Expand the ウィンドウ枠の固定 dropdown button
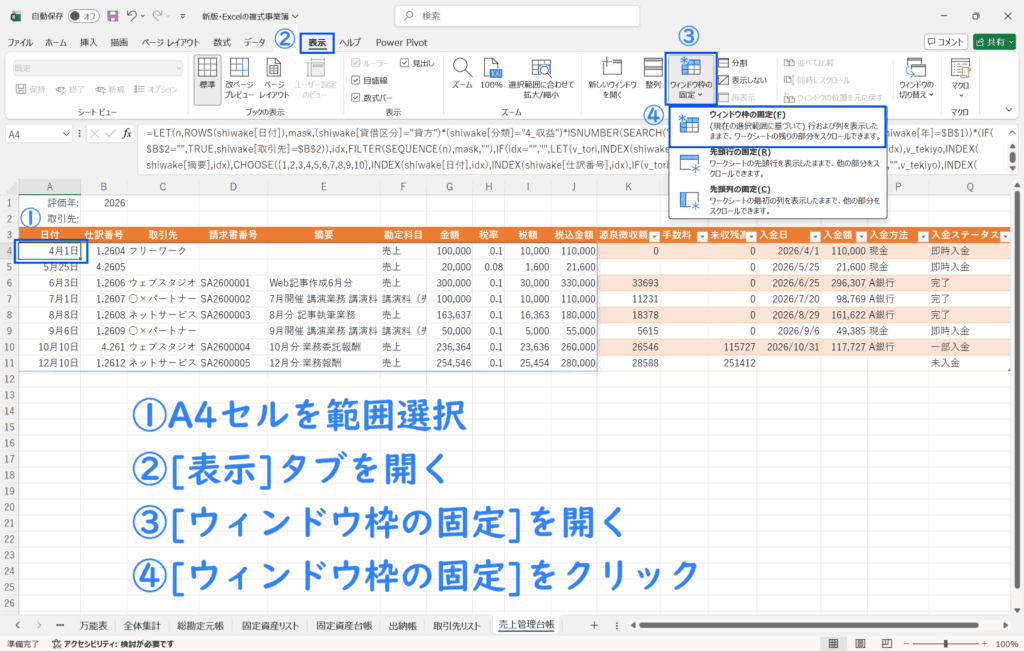The image size is (1024, 651). point(690,77)
